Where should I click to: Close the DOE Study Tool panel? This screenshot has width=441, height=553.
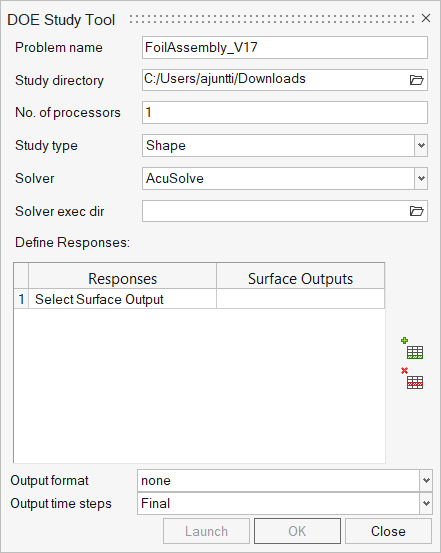pos(426,18)
